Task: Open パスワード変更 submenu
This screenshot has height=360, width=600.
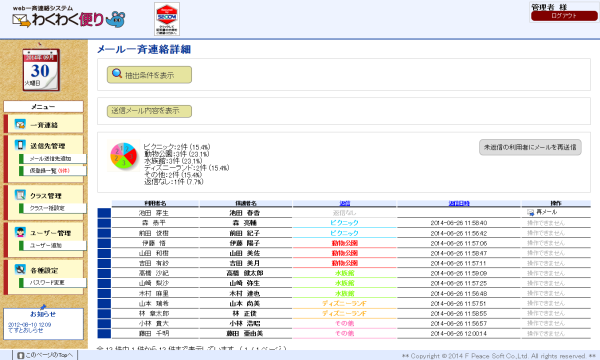Action: point(52,282)
